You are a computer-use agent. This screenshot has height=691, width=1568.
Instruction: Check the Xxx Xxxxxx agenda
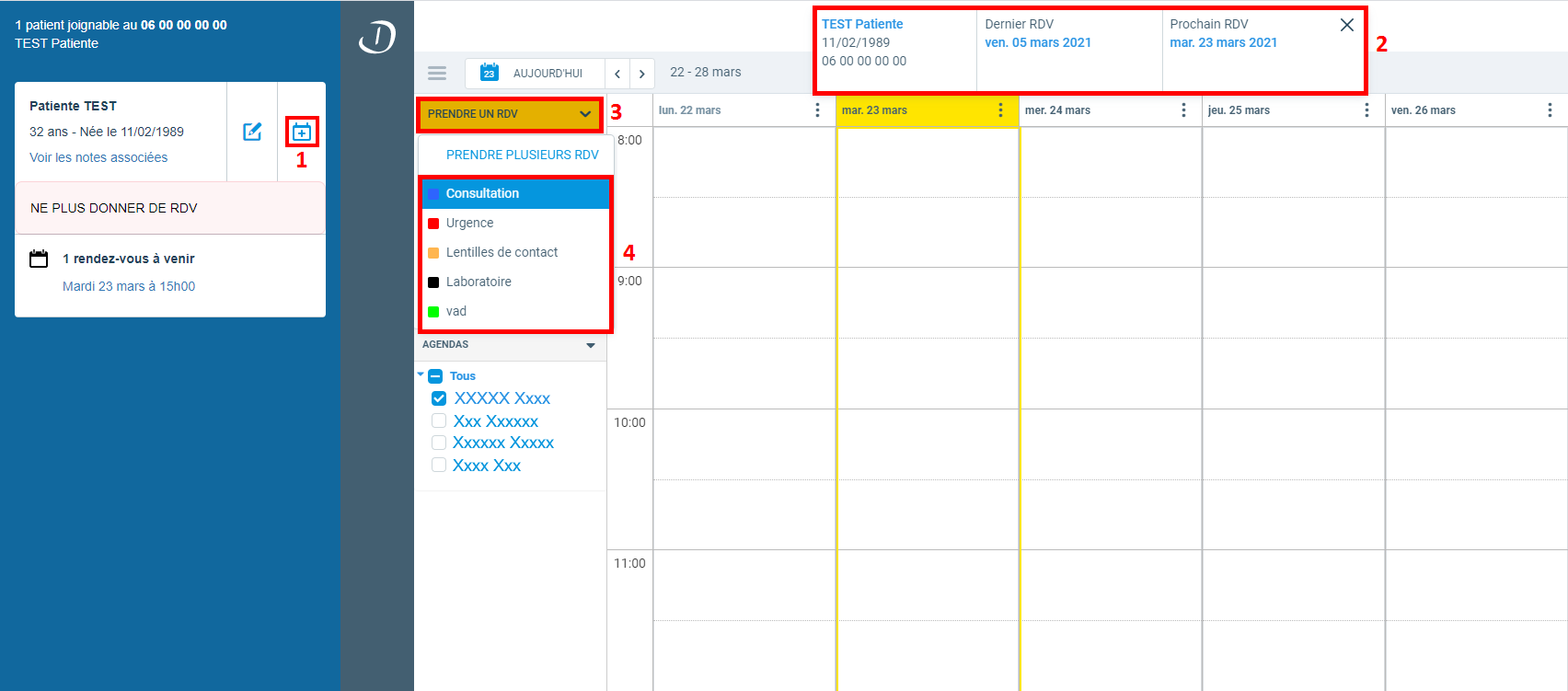tap(439, 420)
